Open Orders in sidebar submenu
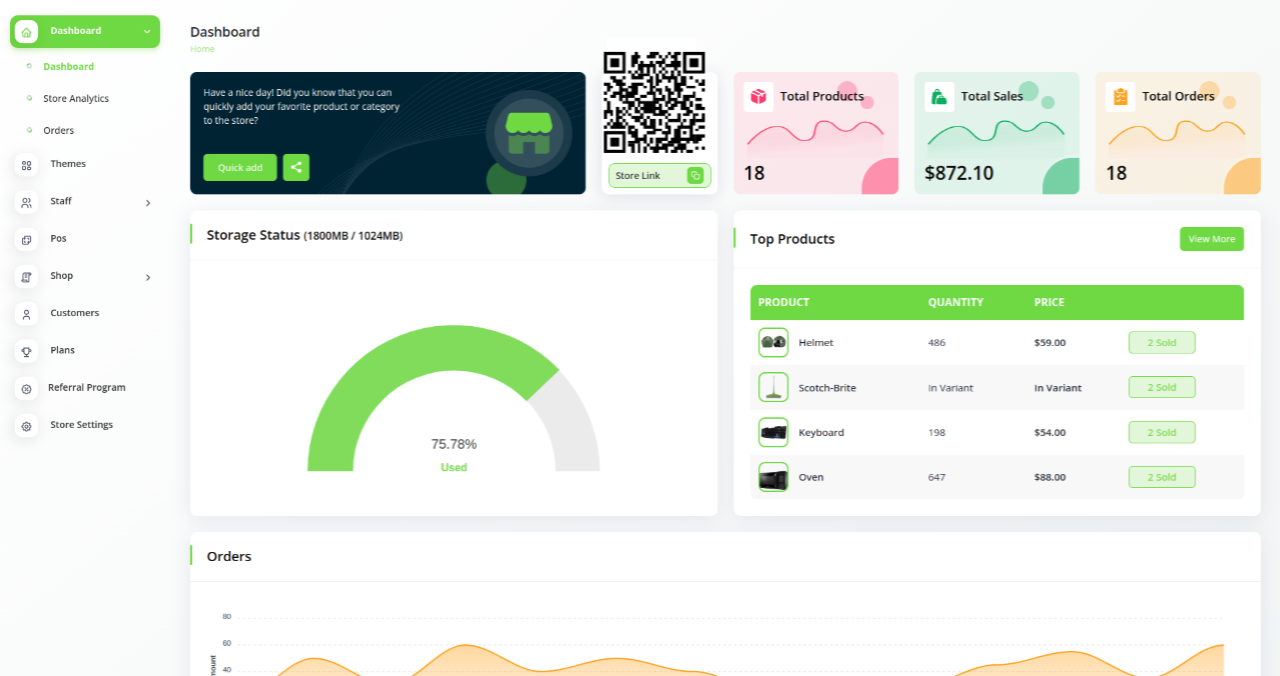 click(x=58, y=130)
